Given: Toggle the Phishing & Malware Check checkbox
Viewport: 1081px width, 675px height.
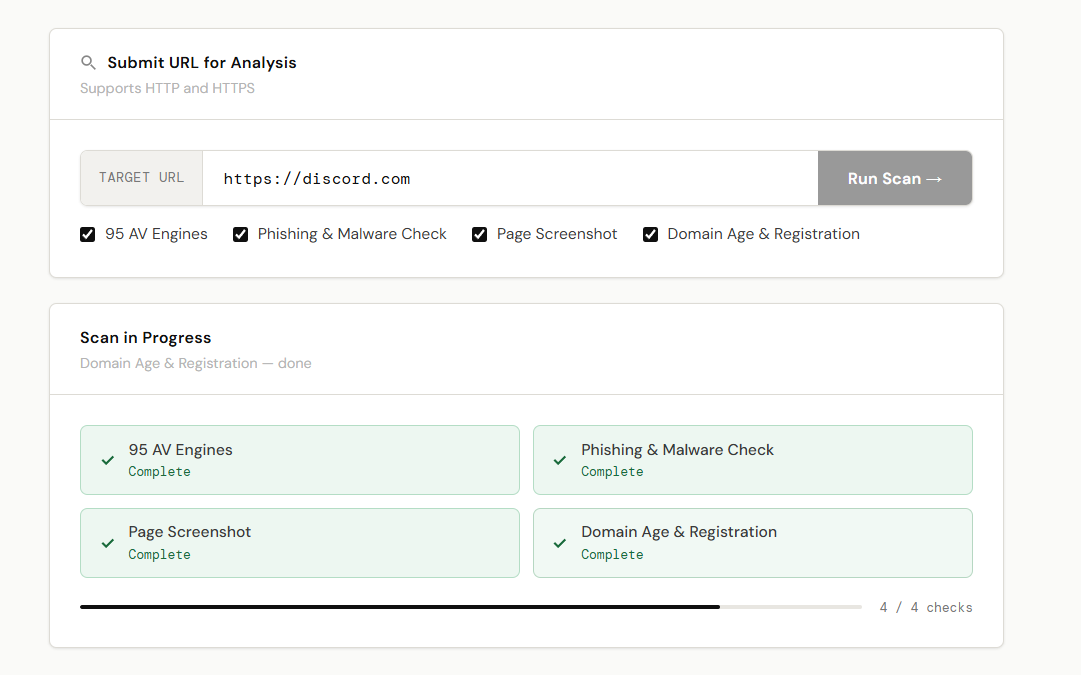Looking at the screenshot, I should 241,235.
